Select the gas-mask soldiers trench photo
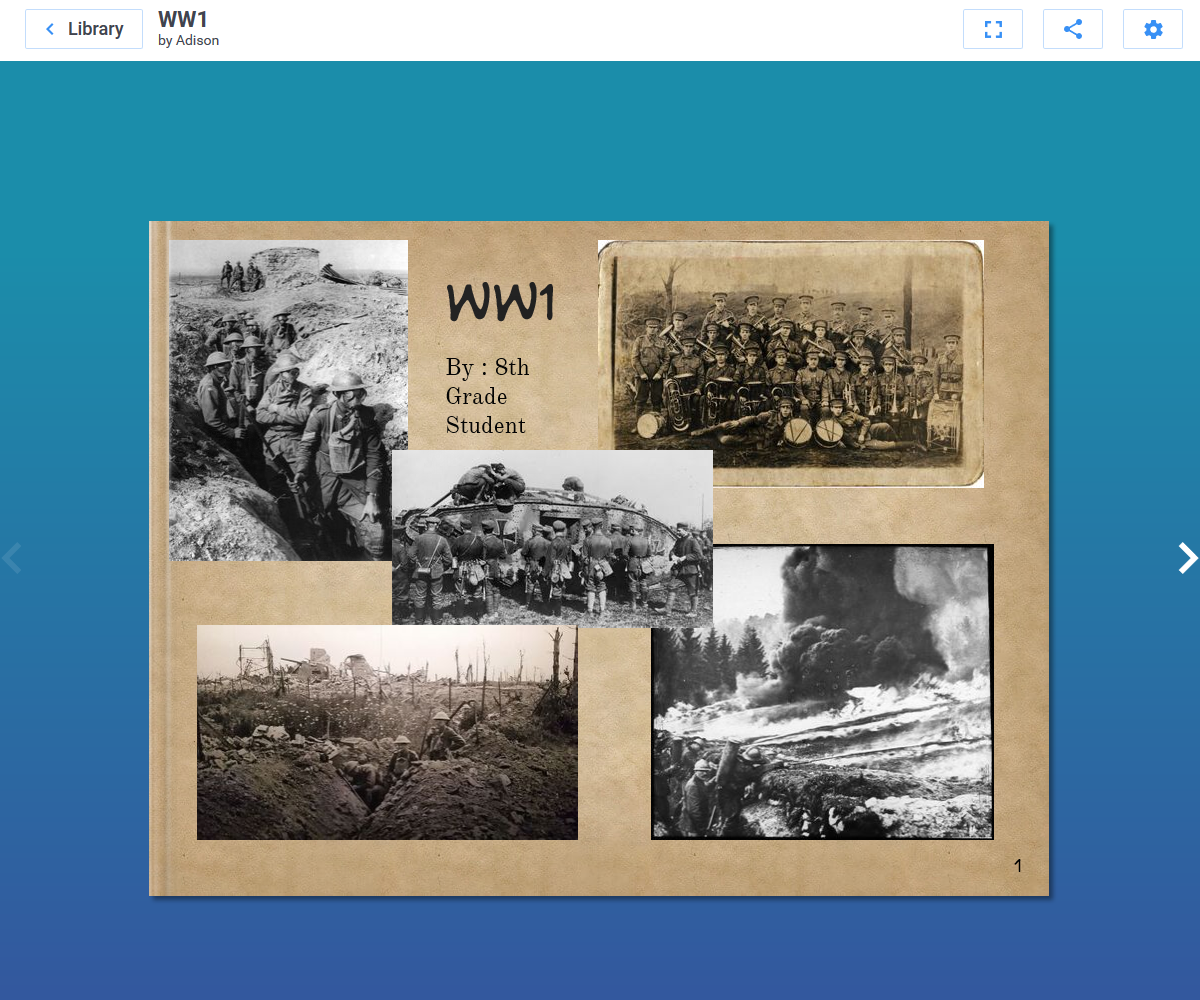This screenshot has height=1000, width=1200. [x=288, y=400]
